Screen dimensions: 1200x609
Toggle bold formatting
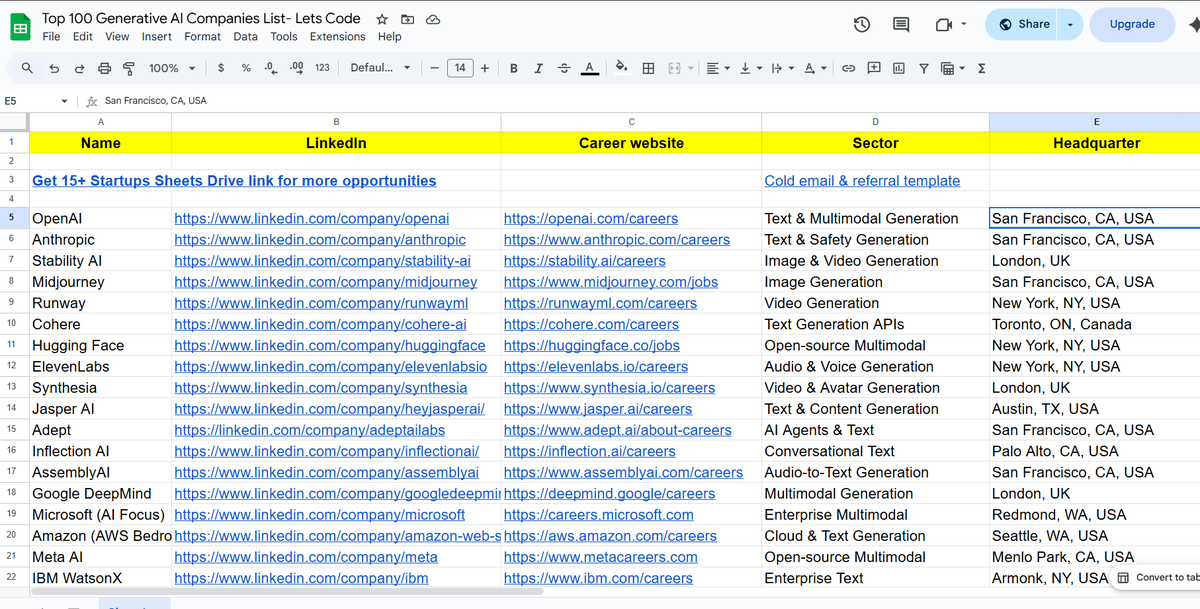[514, 68]
